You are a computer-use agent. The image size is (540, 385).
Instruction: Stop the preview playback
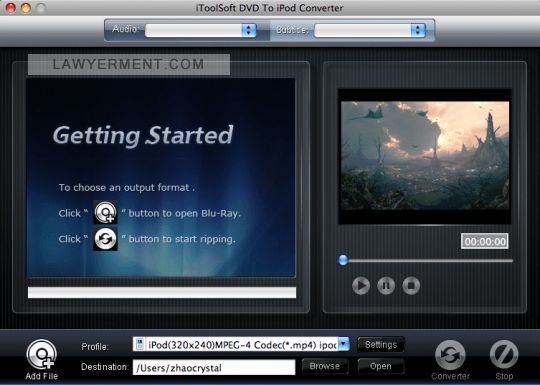point(411,285)
